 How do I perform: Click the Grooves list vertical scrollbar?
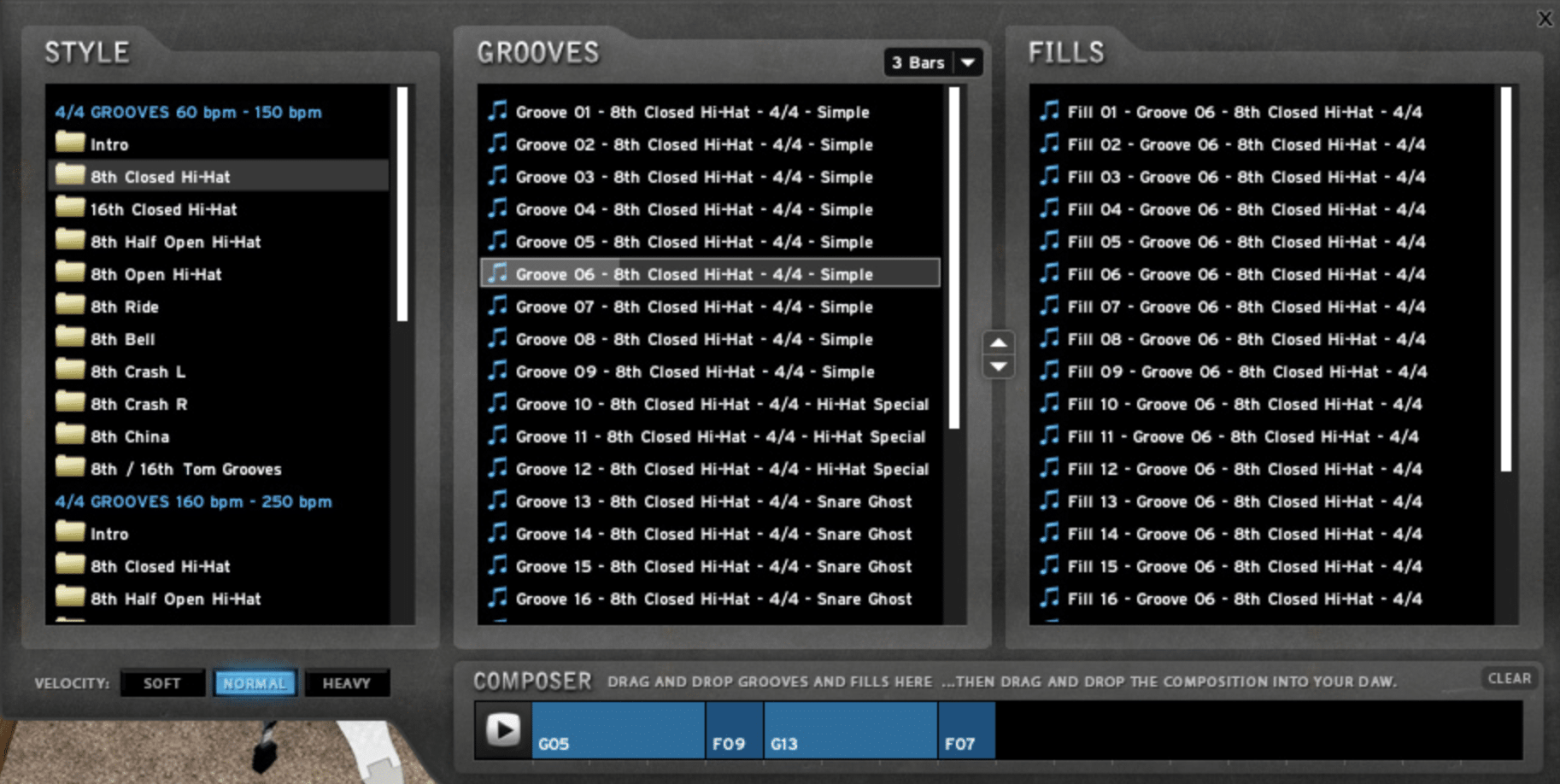[x=954, y=256]
